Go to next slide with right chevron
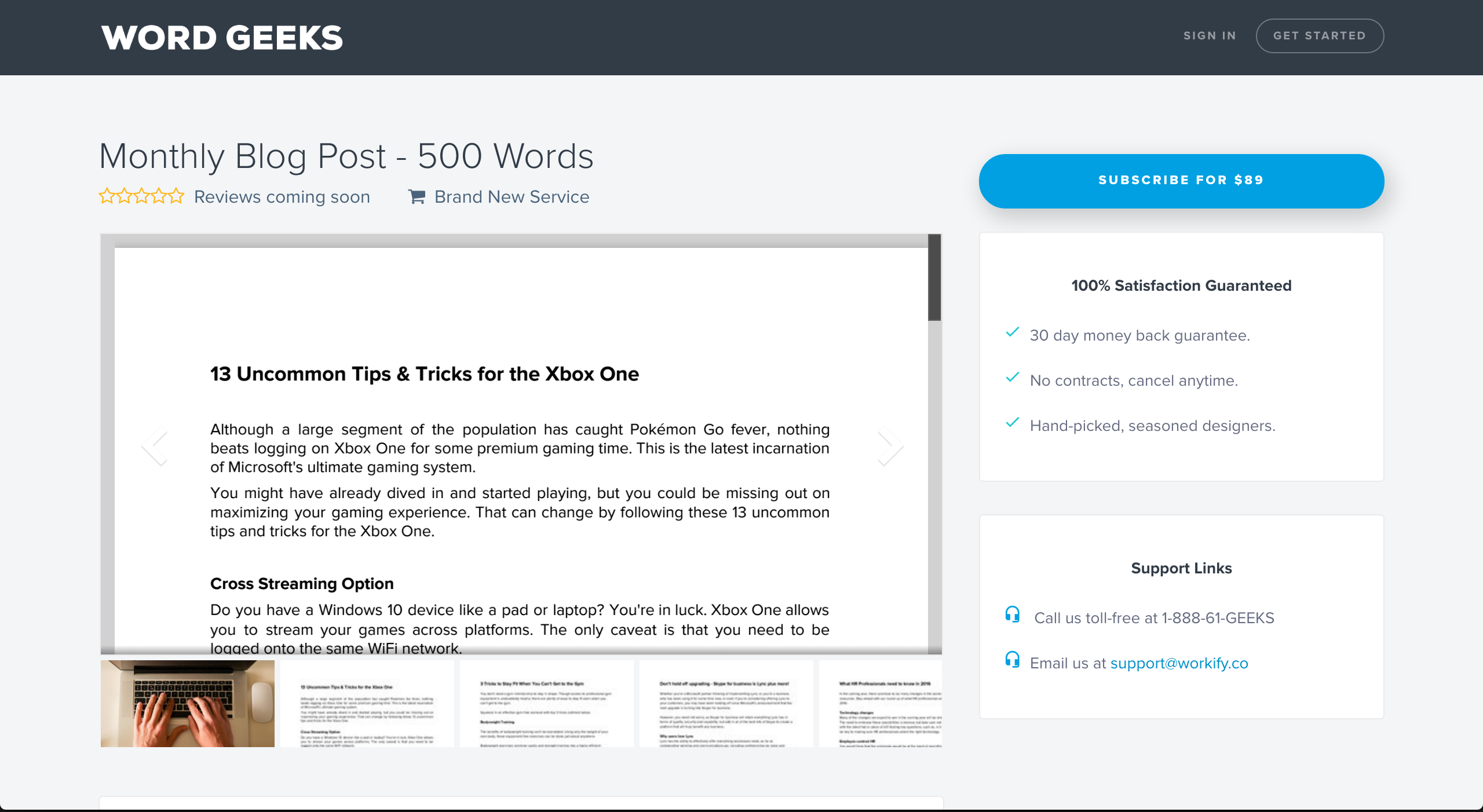 pos(890,446)
